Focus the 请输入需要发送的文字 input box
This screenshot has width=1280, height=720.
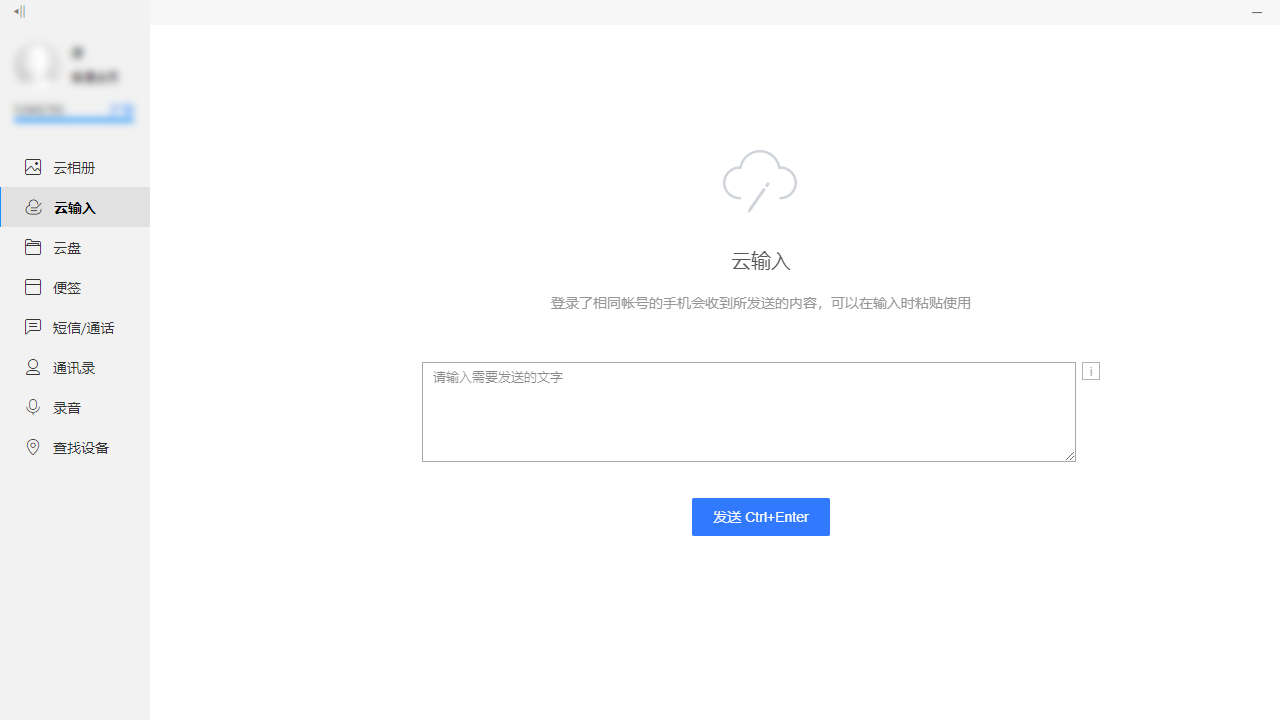[x=748, y=411]
